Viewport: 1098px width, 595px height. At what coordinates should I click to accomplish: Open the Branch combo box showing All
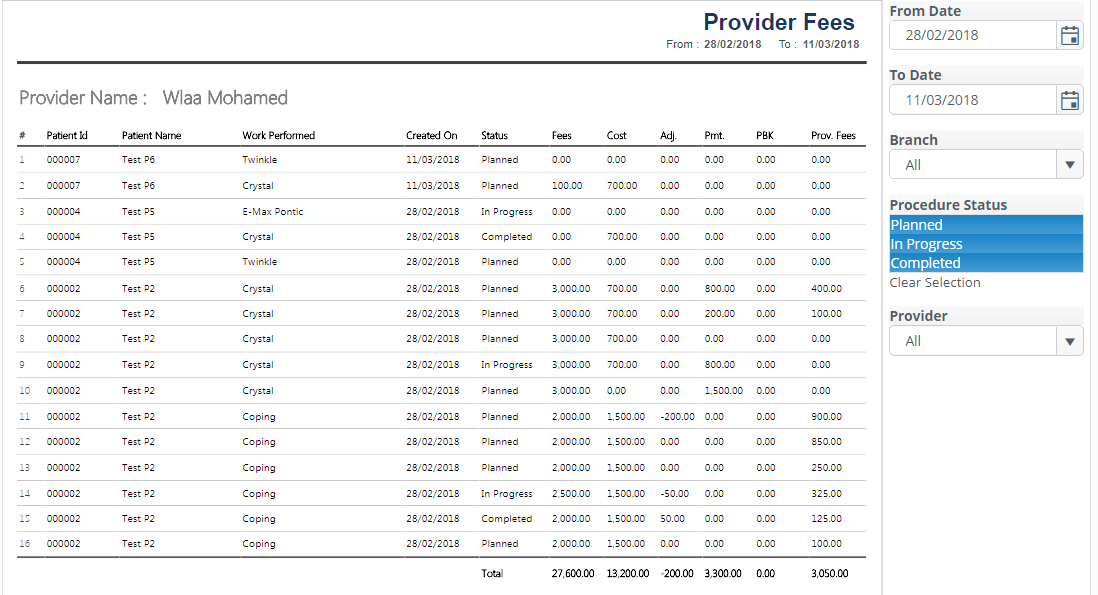pos(972,165)
